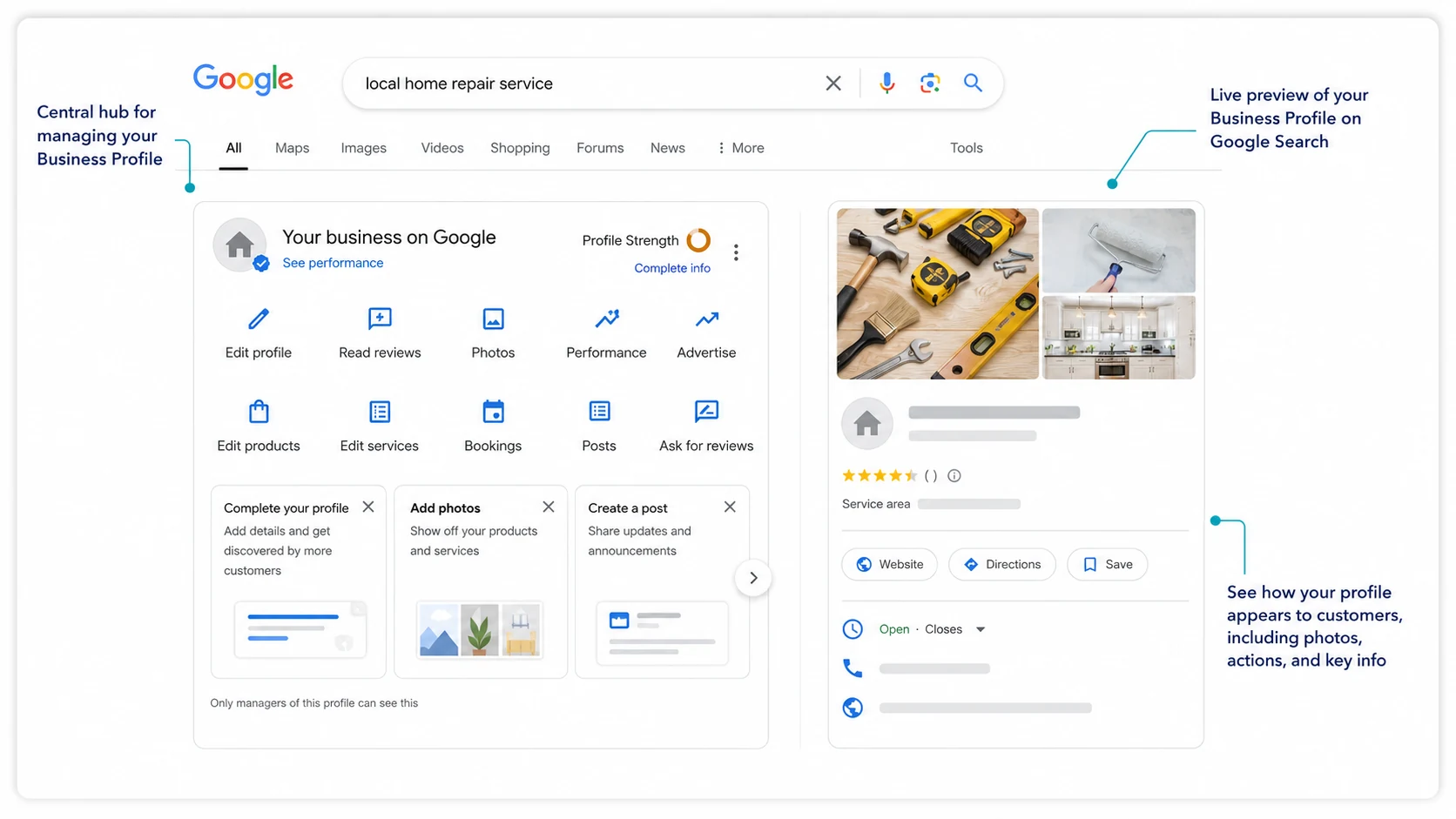Screen dimensions: 1456x819
Task: Click the rating info icon beside stars
Action: (954, 475)
